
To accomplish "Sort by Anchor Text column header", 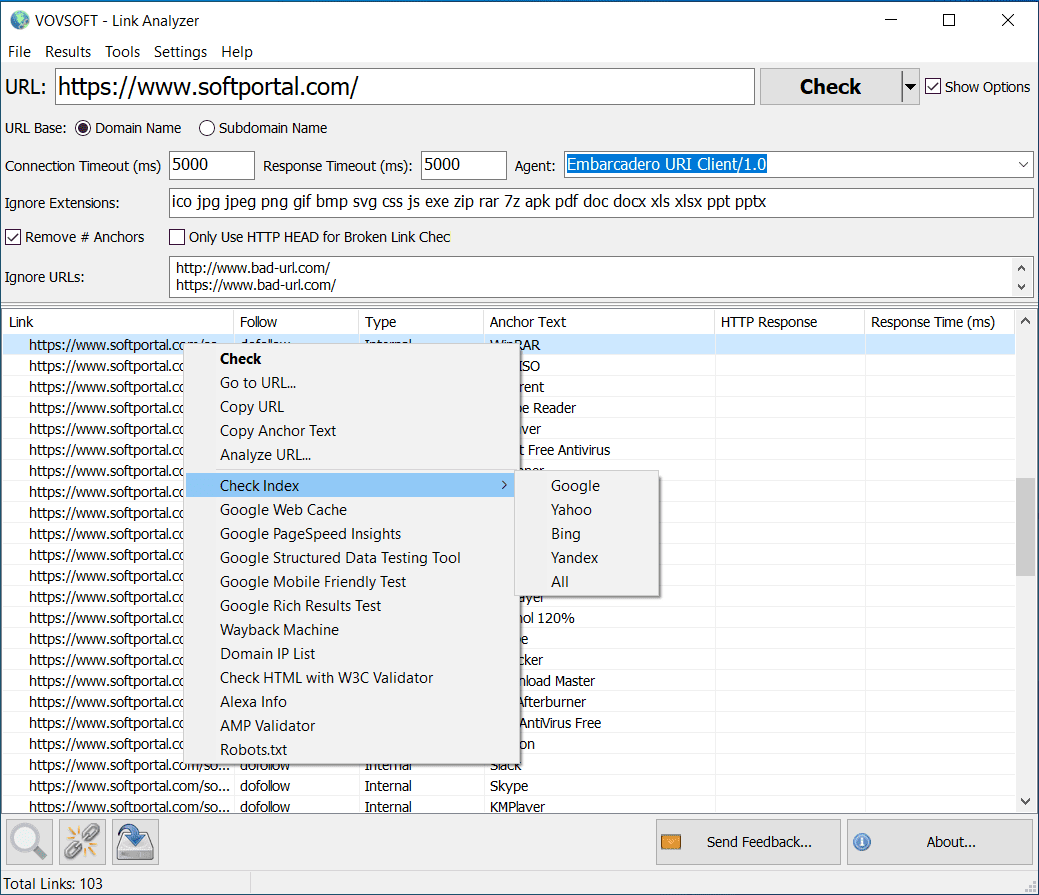I will [x=599, y=322].
